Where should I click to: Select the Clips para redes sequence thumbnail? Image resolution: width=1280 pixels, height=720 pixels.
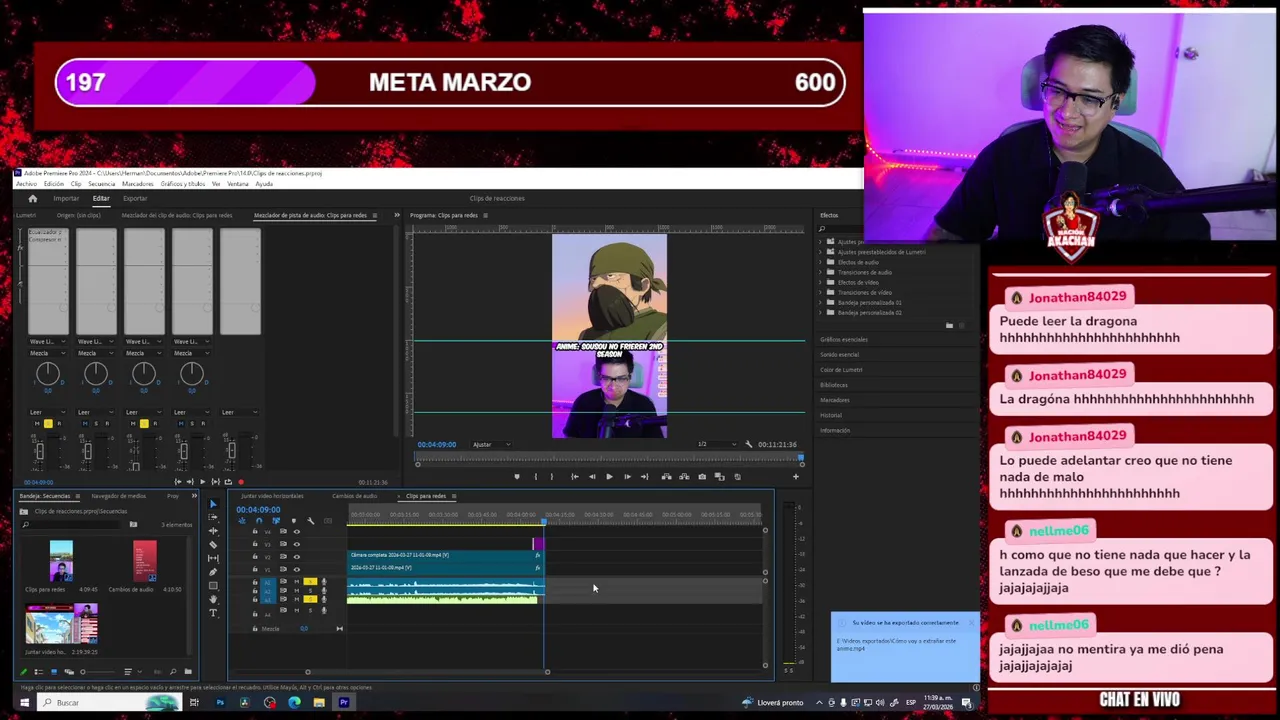61,561
